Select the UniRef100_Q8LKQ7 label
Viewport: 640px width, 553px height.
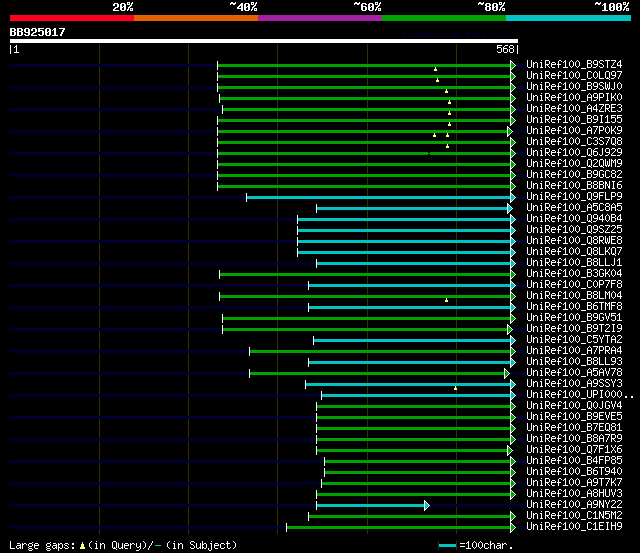pyautogui.click(x=574, y=252)
